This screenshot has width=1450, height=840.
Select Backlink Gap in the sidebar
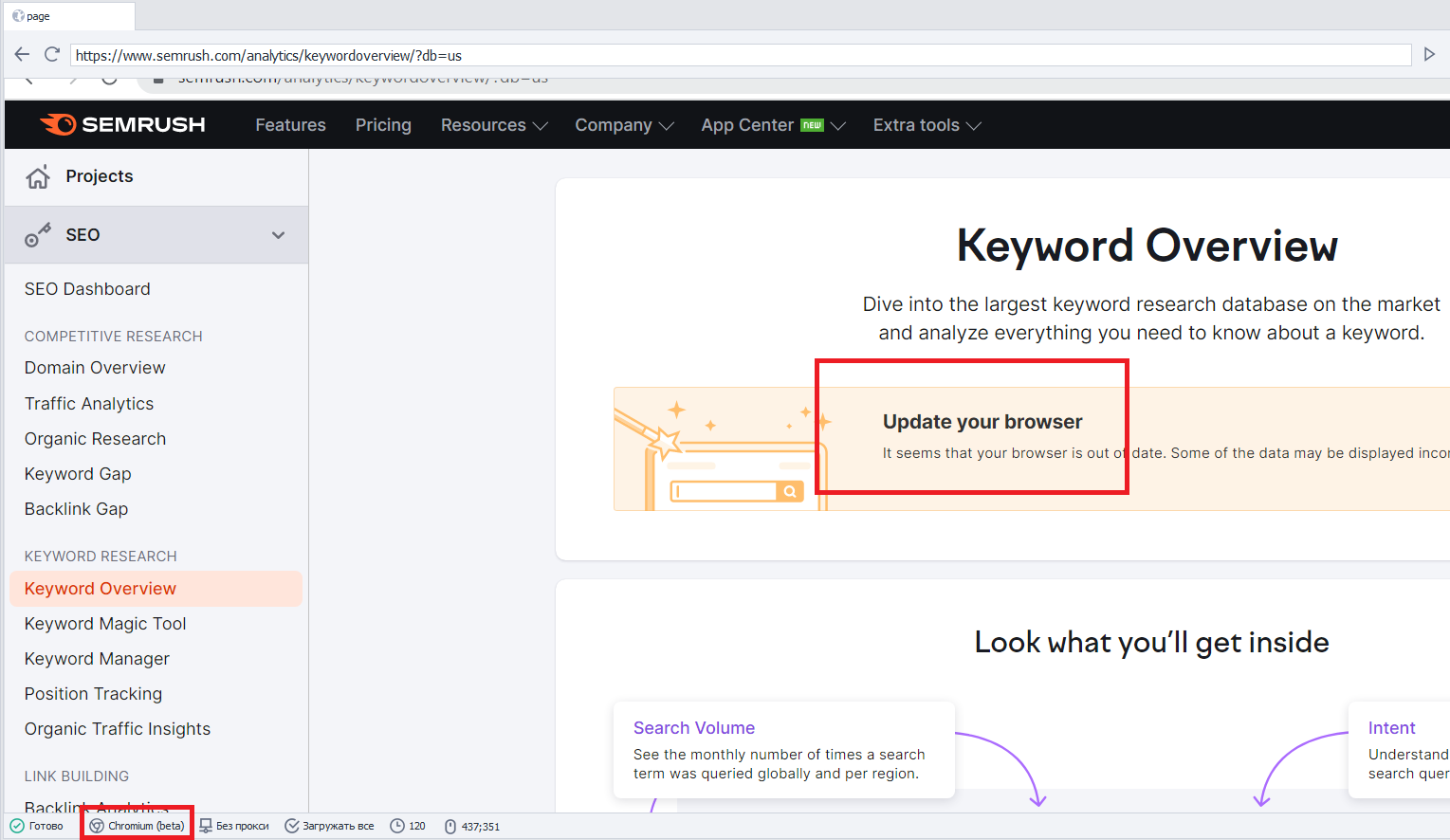point(76,509)
